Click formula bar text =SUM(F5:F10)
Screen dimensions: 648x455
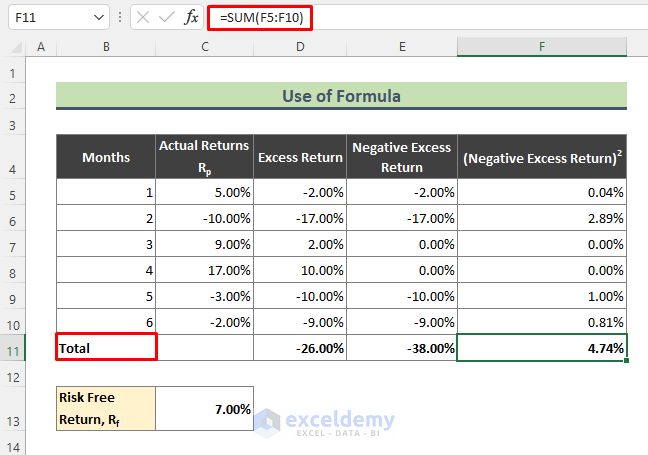coord(261,18)
